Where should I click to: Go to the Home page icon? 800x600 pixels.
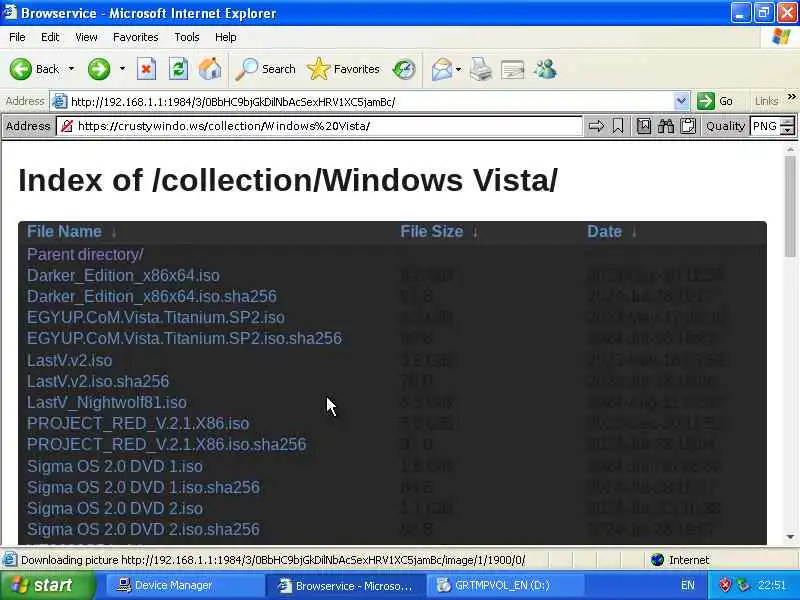coord(210,69)
